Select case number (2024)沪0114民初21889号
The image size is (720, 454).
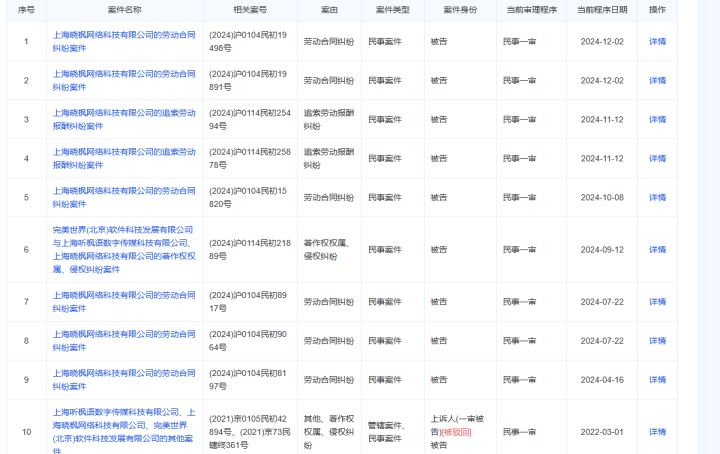click(x=250, y=250)
